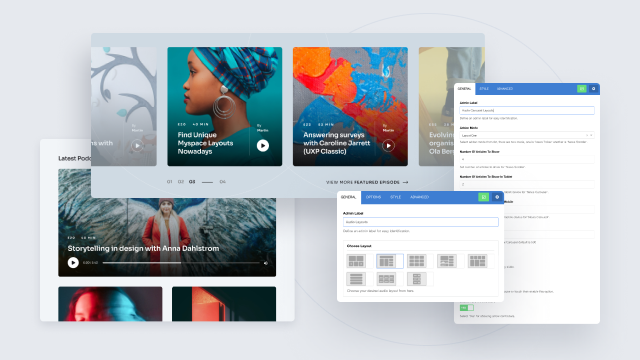Click the Admin Label field in back panel
This screenshot has height=360, width=640.
527,111
